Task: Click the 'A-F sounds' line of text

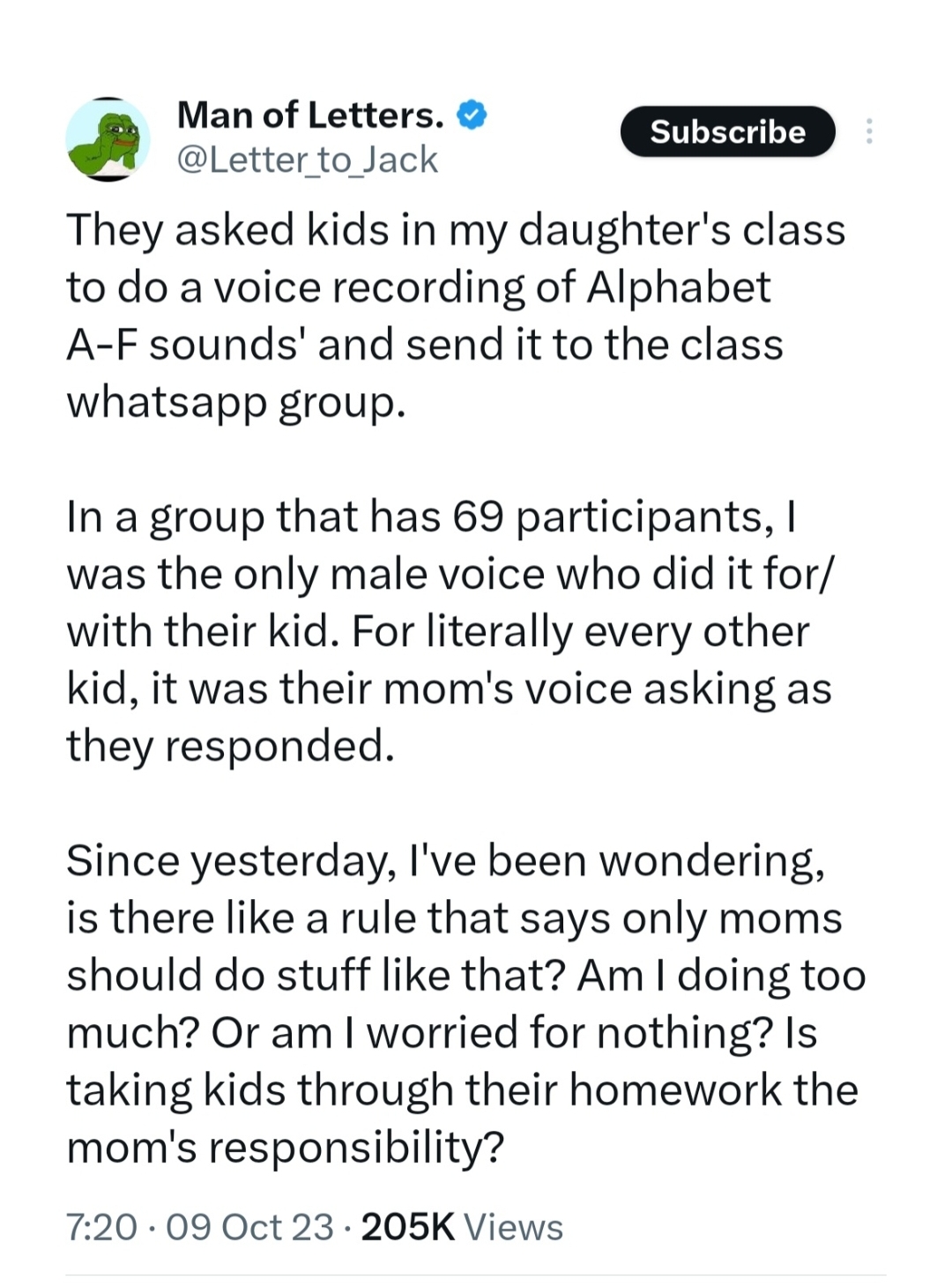Action: point(425,345)
